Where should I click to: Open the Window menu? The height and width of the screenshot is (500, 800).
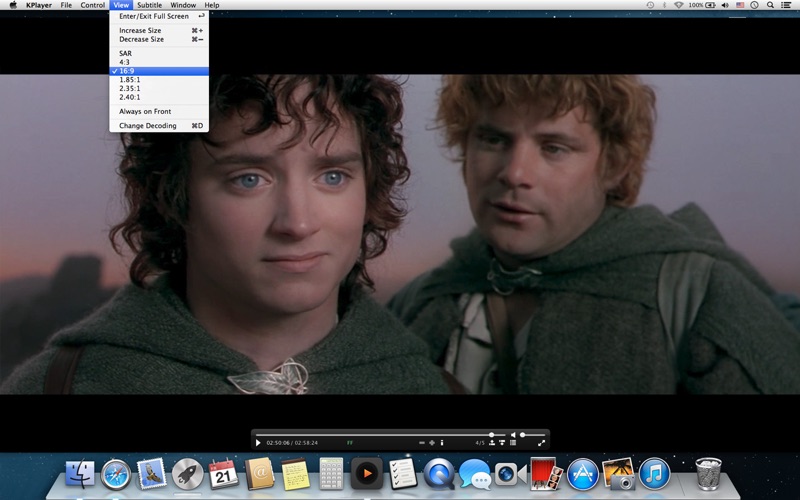(x=183, y=5)
